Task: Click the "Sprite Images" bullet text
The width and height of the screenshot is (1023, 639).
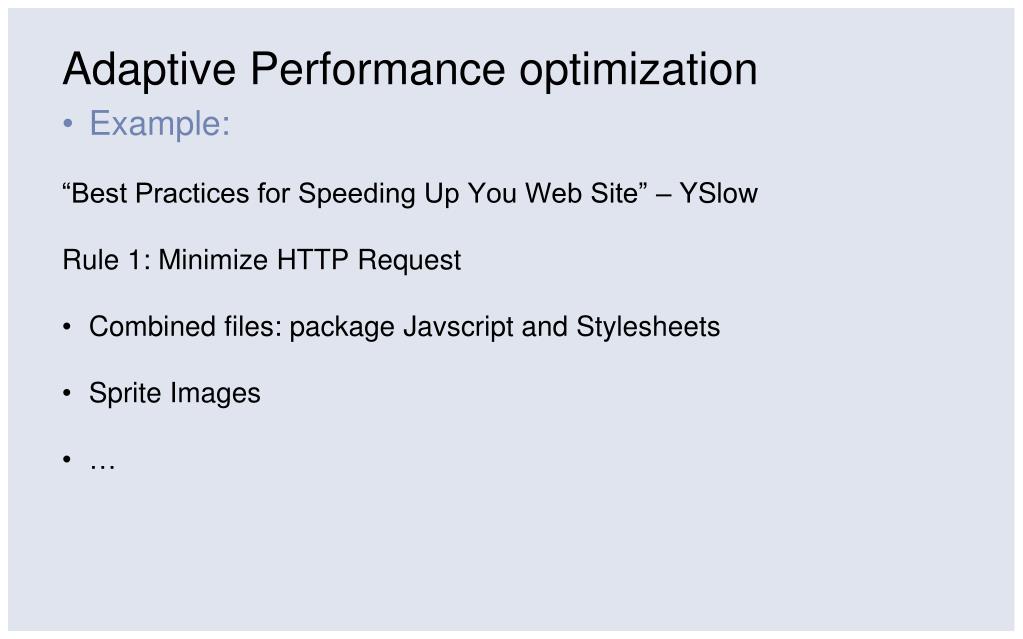Action: coord(175,393)
